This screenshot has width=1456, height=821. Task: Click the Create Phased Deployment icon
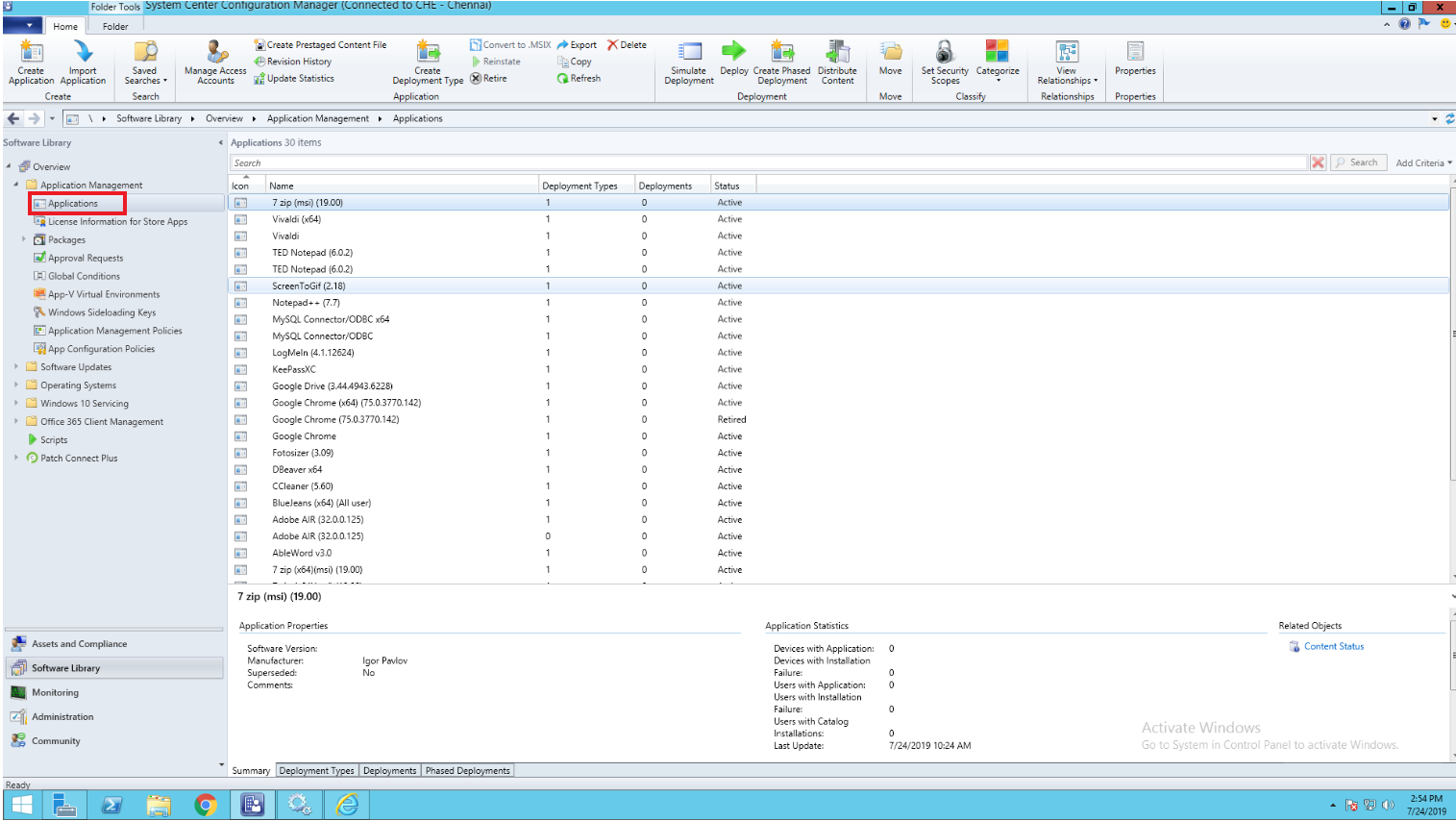(x=782, y=61)
